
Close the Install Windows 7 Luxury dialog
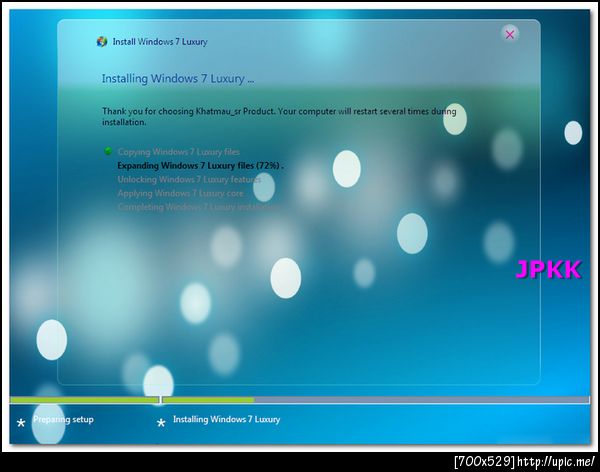point(509,34)
